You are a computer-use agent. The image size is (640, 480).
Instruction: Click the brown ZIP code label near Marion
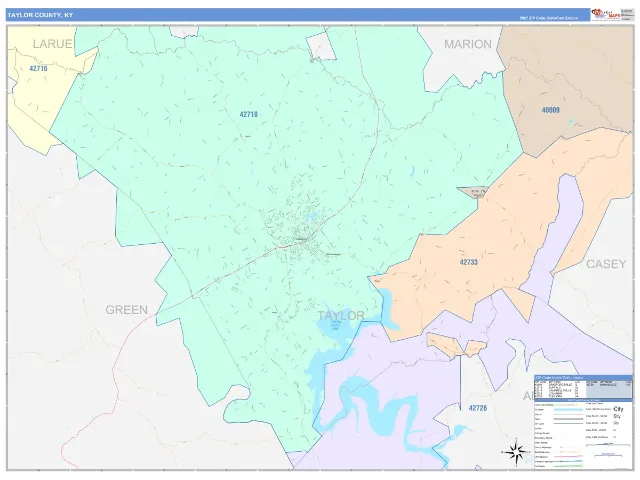point(551,110)
